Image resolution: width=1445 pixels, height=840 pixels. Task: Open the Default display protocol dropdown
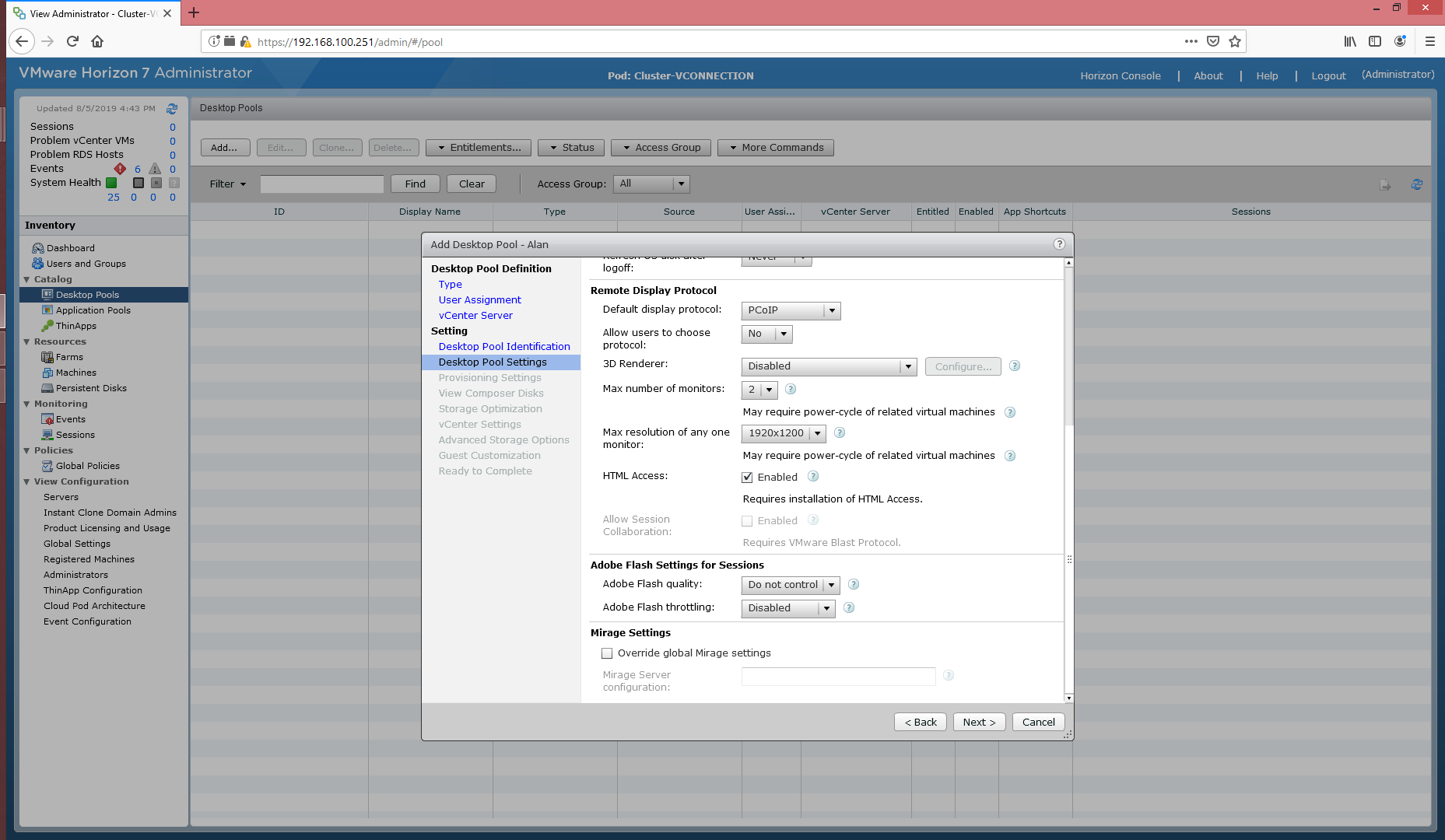791,311
